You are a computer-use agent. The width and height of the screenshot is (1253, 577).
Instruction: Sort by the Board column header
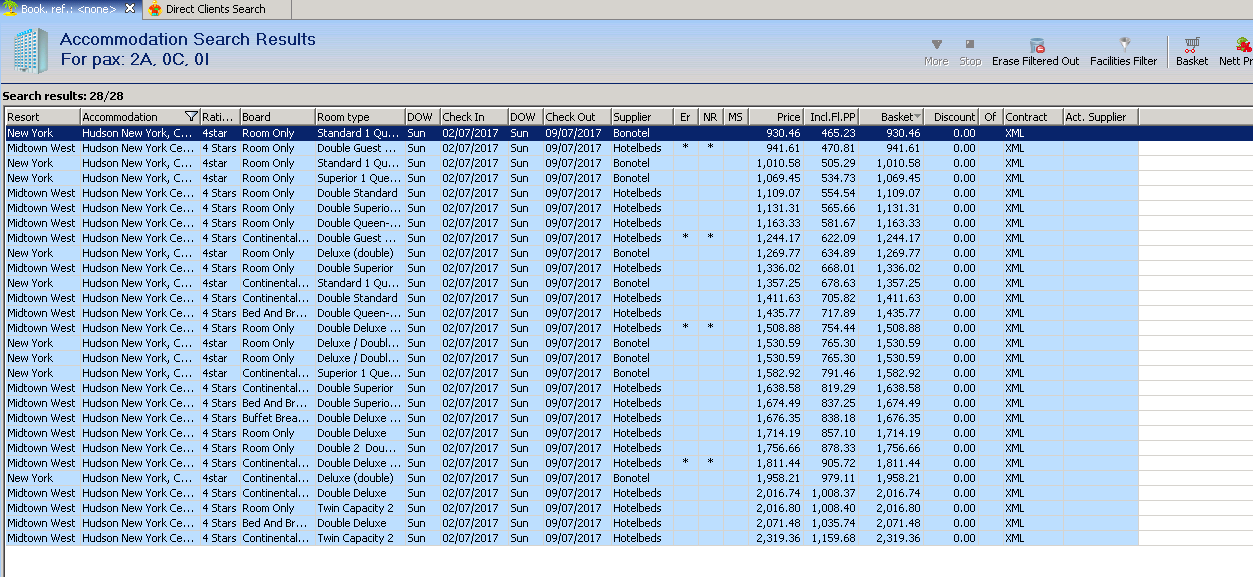pyautogui.click(x=277, y=117)
